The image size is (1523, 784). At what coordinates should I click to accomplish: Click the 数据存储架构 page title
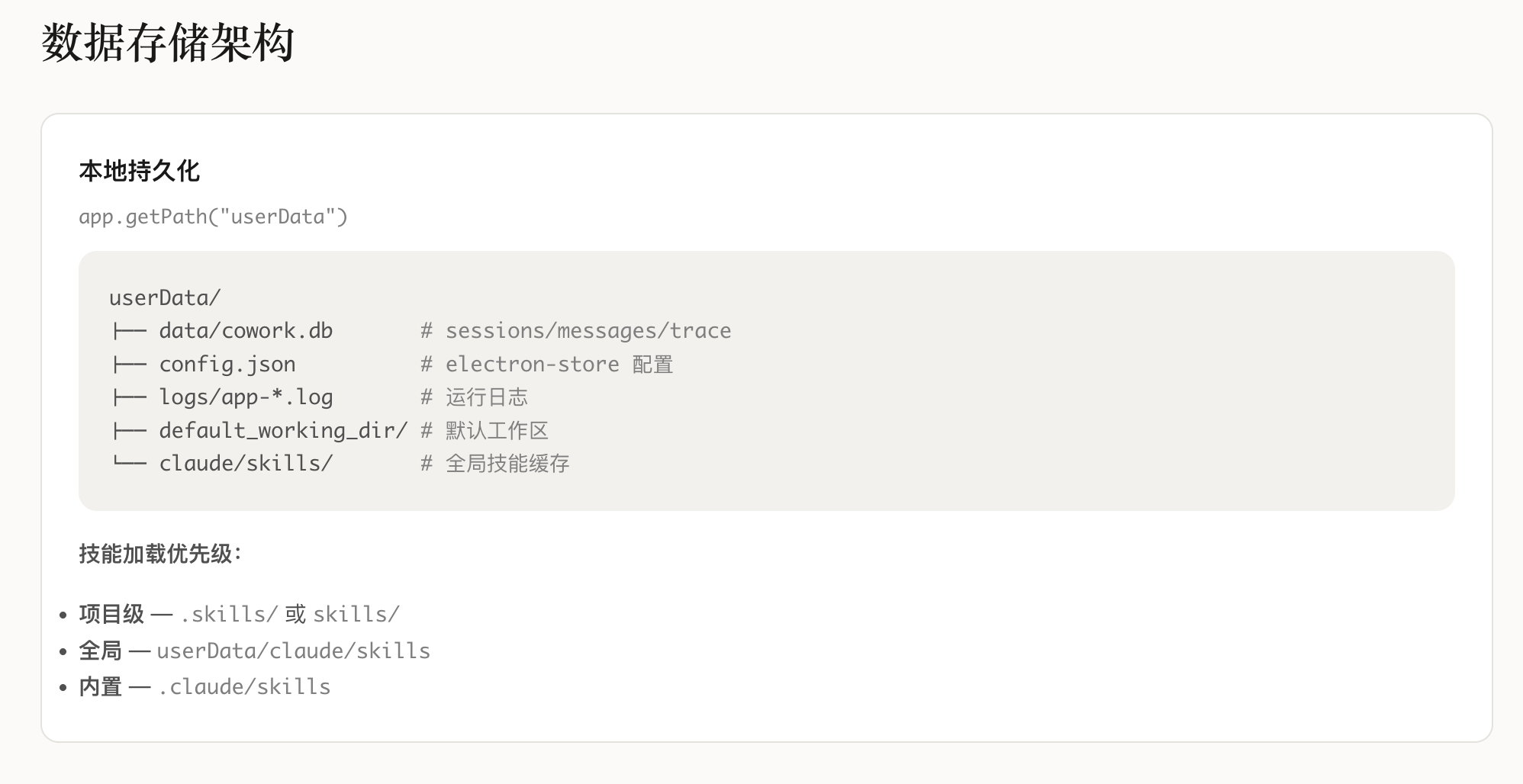click(168, 43)
